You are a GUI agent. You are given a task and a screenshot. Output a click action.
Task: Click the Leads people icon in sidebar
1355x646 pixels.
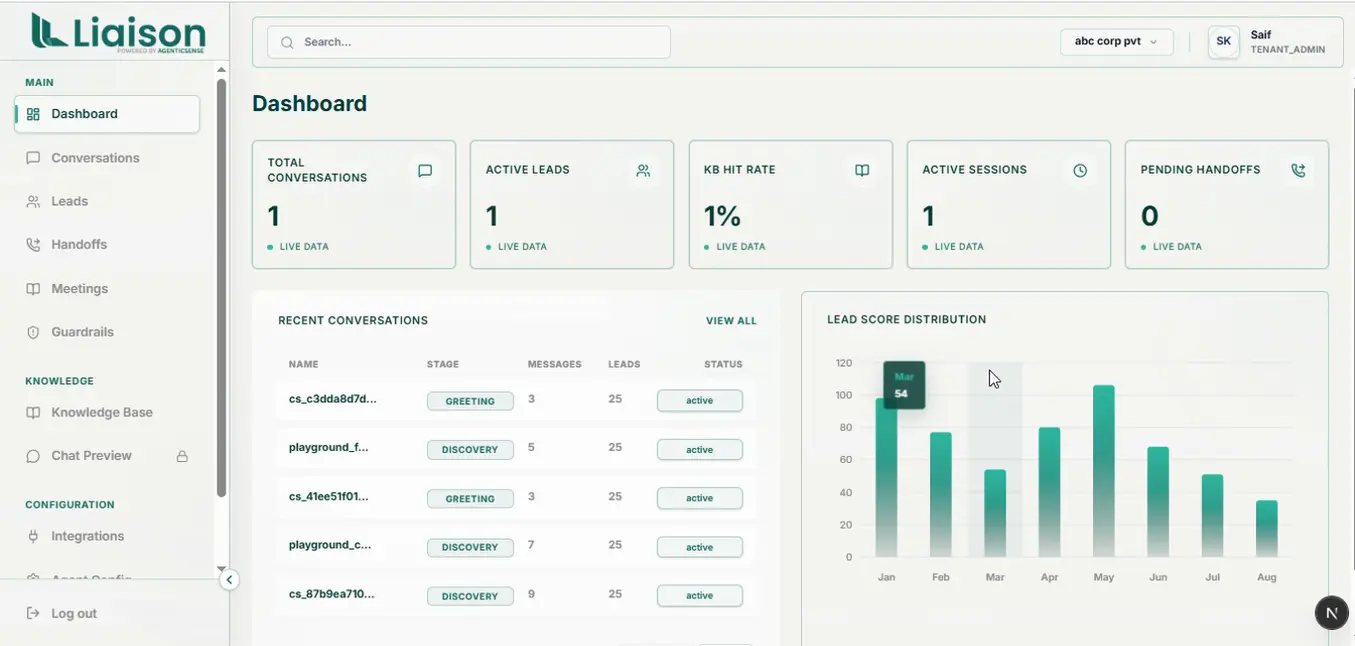[33, 201]
